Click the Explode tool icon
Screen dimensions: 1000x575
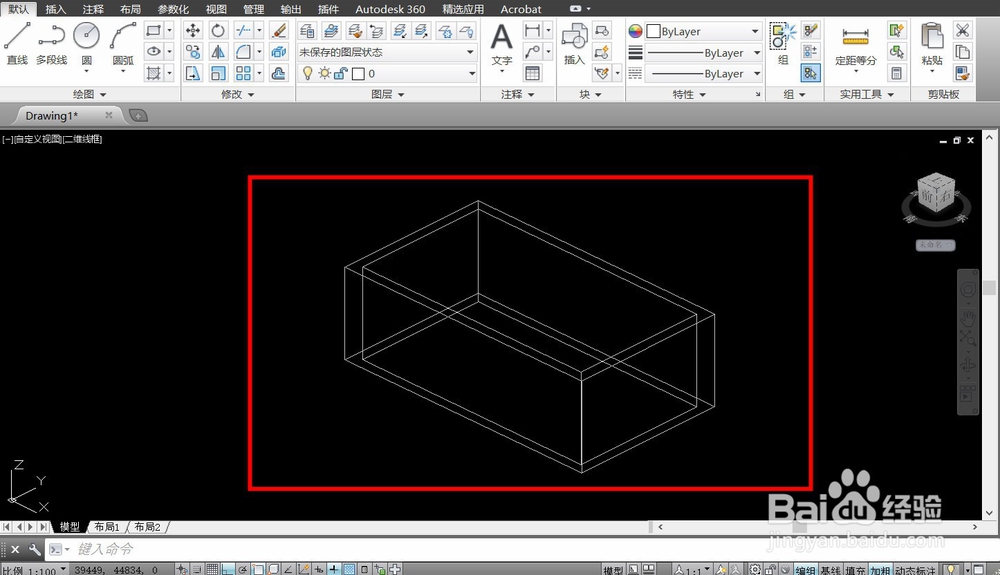(x=279, y=52)
